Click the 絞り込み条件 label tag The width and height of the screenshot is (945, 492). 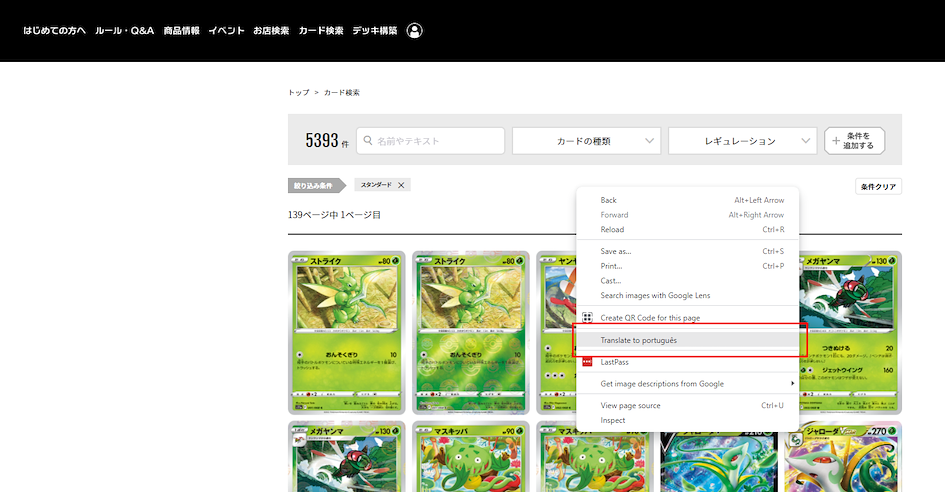(x=315, y=186)
